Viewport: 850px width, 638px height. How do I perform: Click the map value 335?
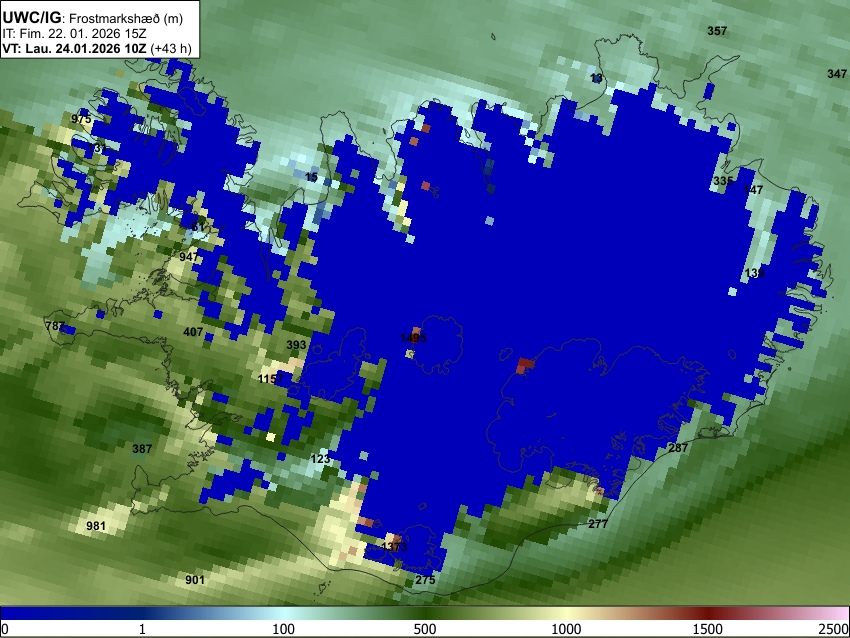tap(723, 181)
